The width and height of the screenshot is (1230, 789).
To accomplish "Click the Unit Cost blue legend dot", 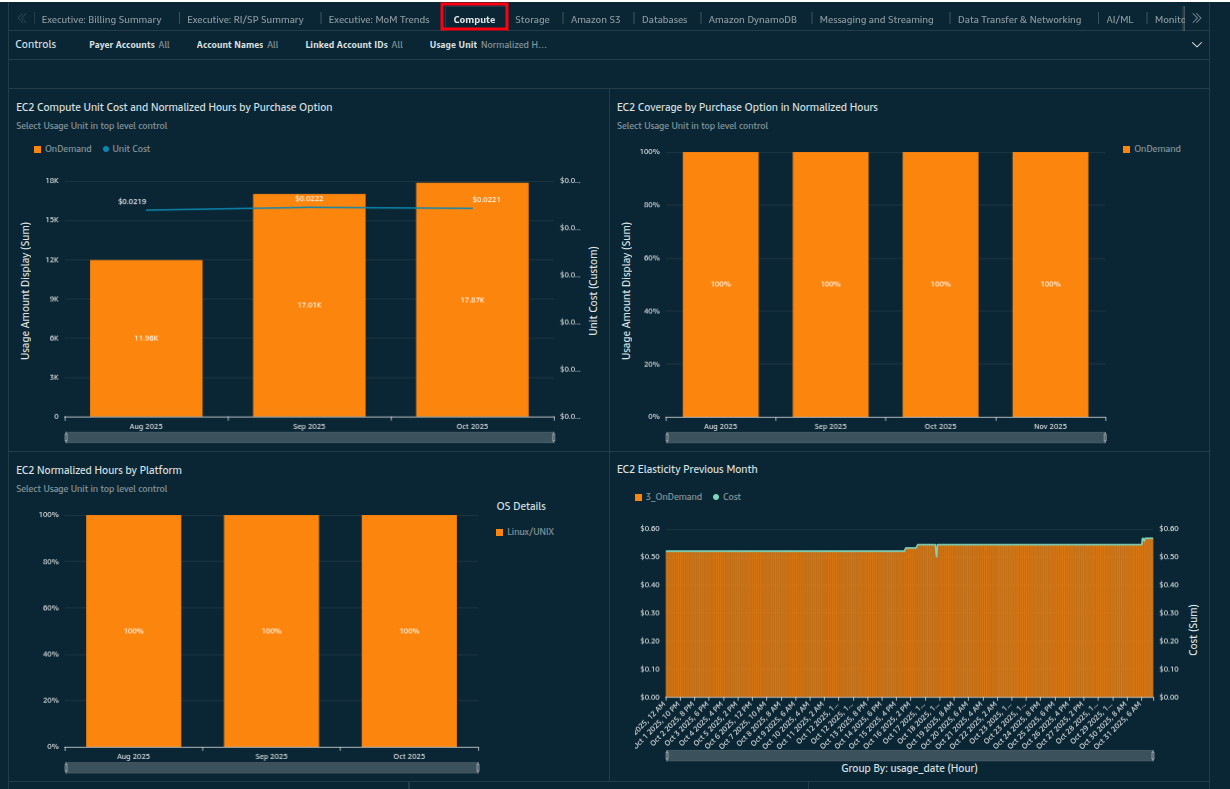I will pyautogui.click(x=104, y=149).
